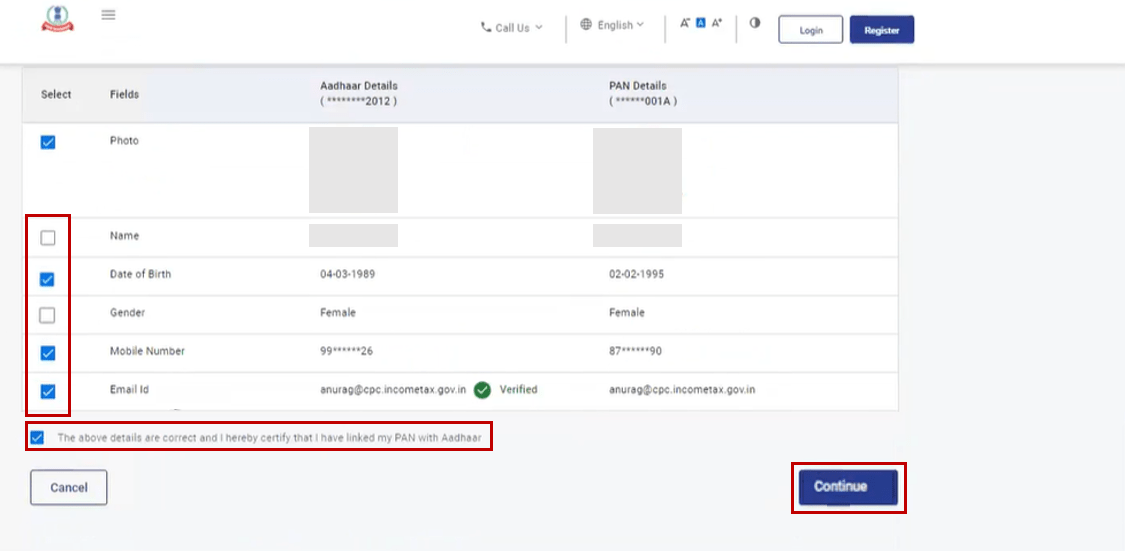Toggle the PAN-Aadhaar certification checkbox
The image size is (1125, 551).
tap(38, 438)
